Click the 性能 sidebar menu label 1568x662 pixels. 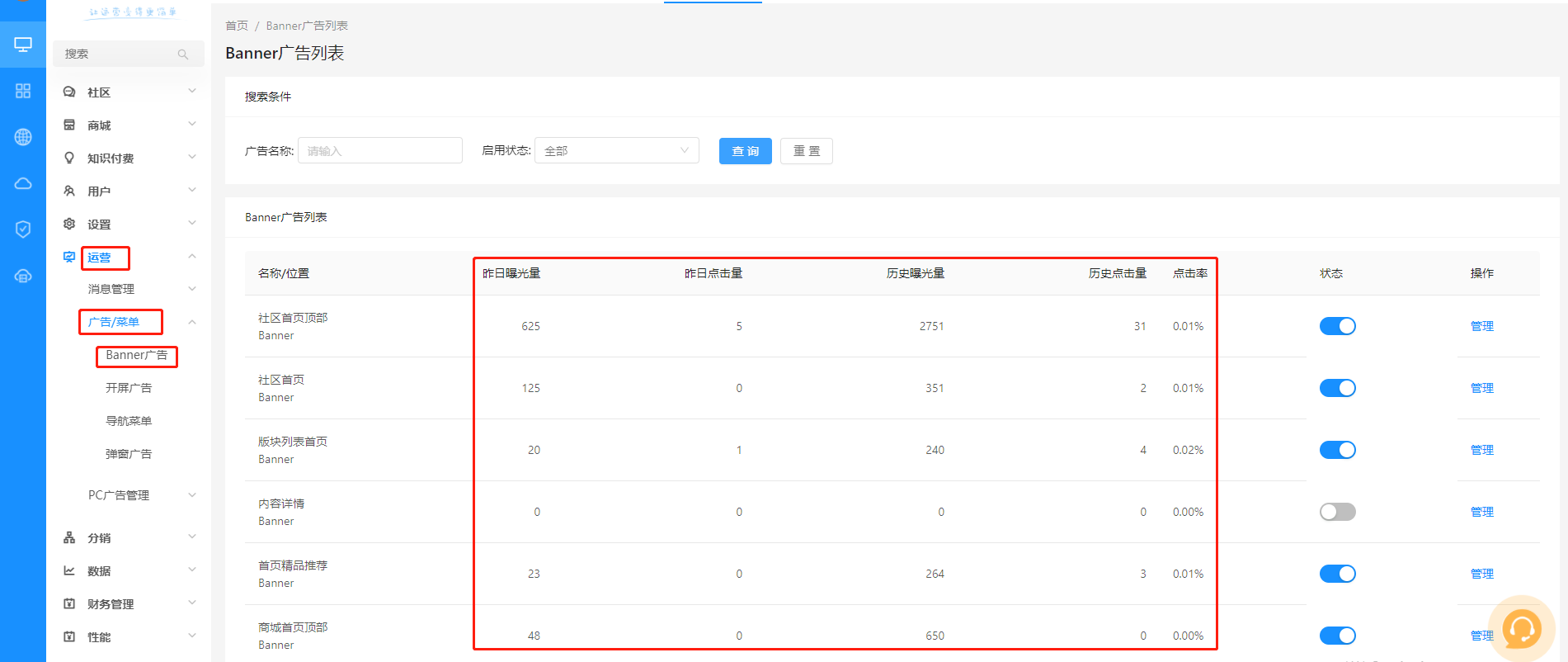99,637
